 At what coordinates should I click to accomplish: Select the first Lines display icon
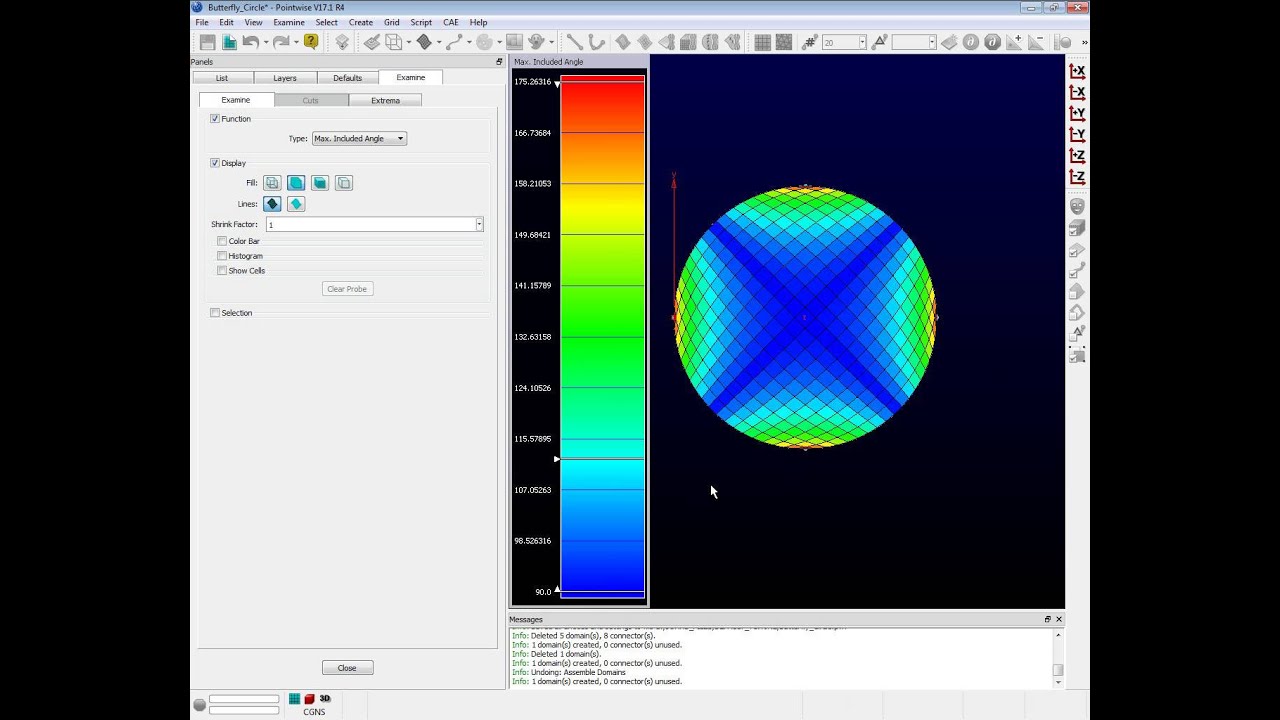click(272, 204)
